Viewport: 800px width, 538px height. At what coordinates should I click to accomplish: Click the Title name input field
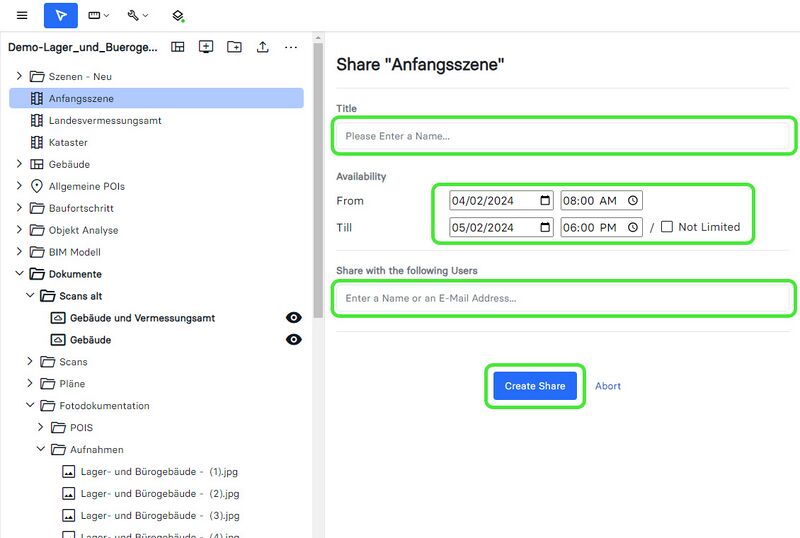tap(565, 136)
